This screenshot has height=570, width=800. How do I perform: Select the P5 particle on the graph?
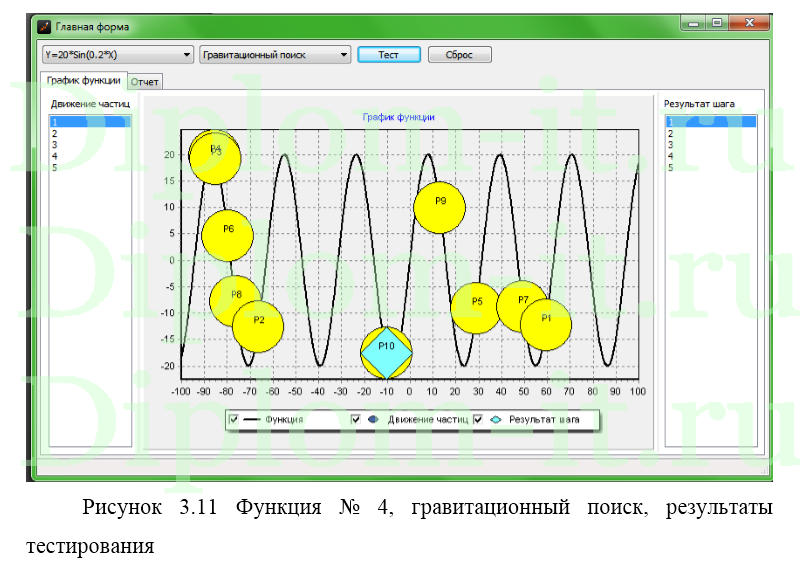coord(477,307)
